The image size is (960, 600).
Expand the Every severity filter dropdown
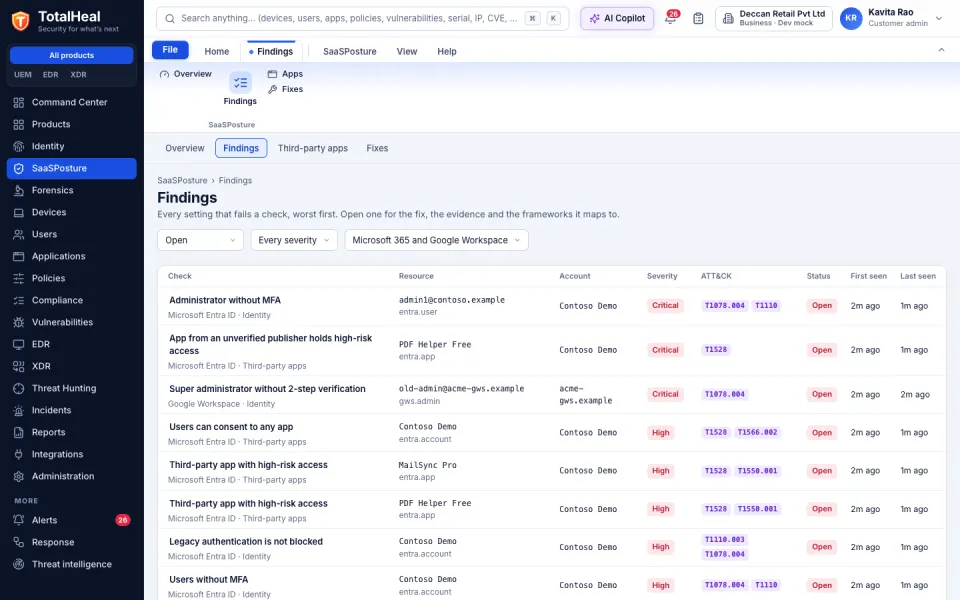pos(294,240)
